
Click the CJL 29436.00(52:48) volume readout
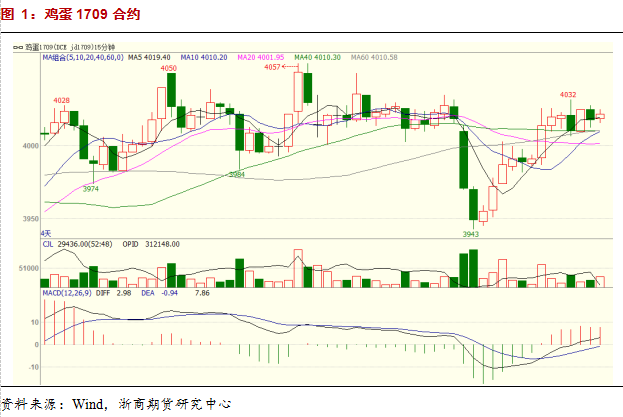point(77,244)
